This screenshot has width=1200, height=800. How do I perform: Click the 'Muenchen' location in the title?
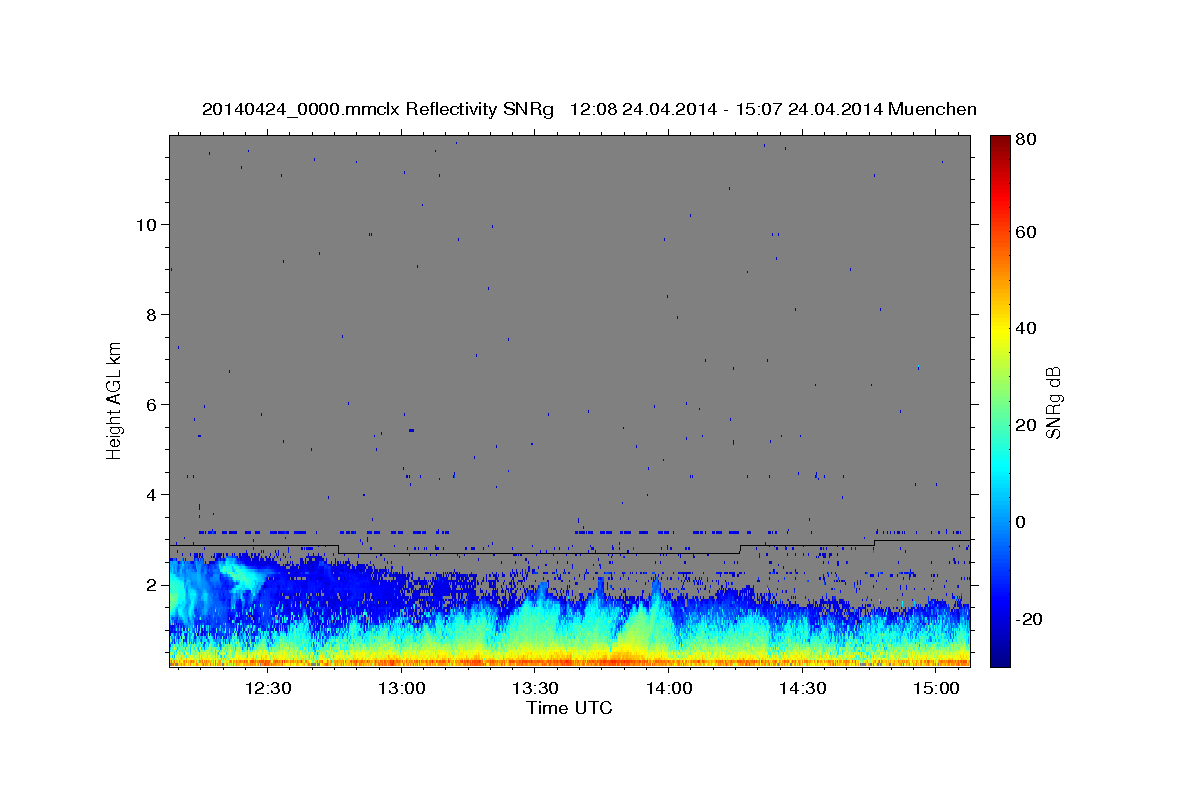pos(931,109)
